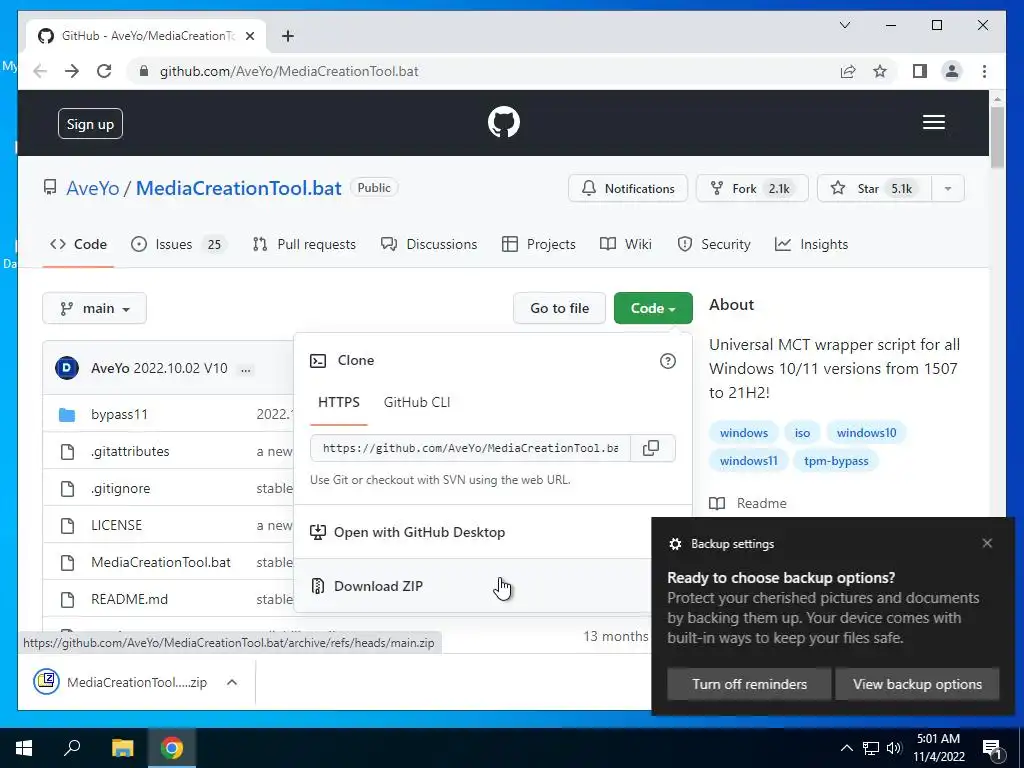
Task: Open Chrome tab search chevron
Action: point(844,25)
